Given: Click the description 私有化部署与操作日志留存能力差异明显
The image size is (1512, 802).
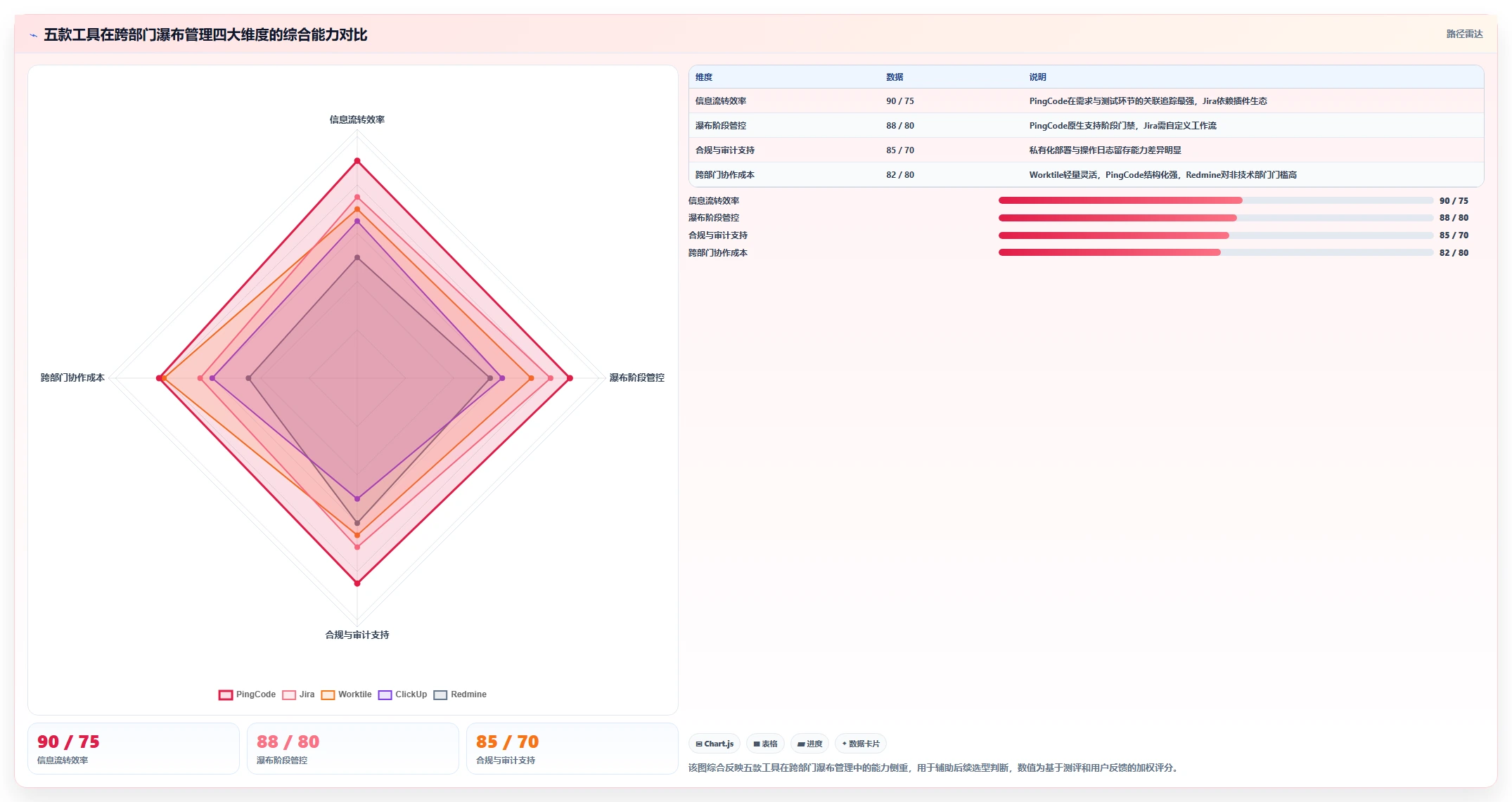Looking at the screenshot, I should pyautogui.click(x=1106, y=150).
